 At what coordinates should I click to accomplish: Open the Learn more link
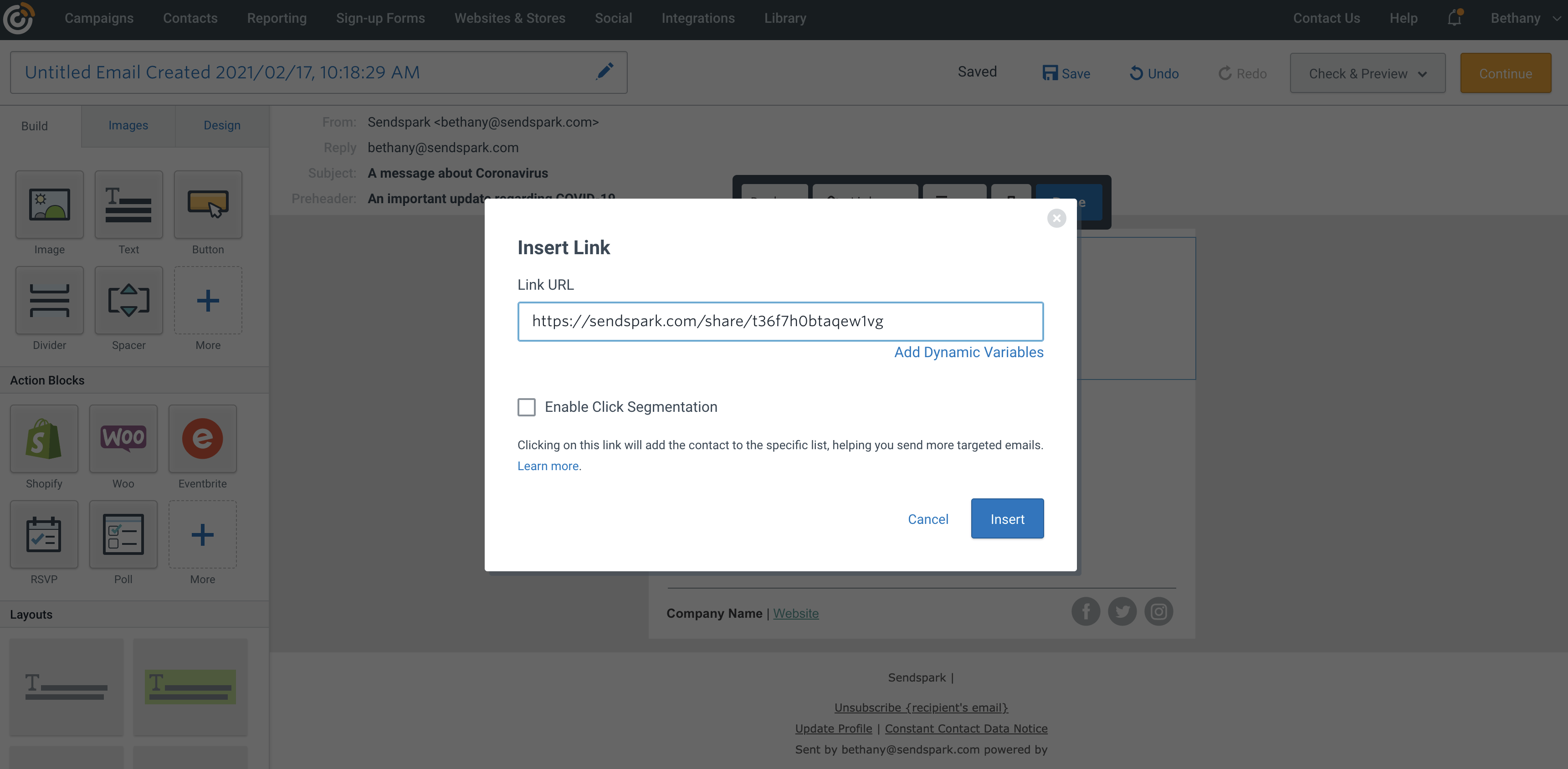(548, 466)
